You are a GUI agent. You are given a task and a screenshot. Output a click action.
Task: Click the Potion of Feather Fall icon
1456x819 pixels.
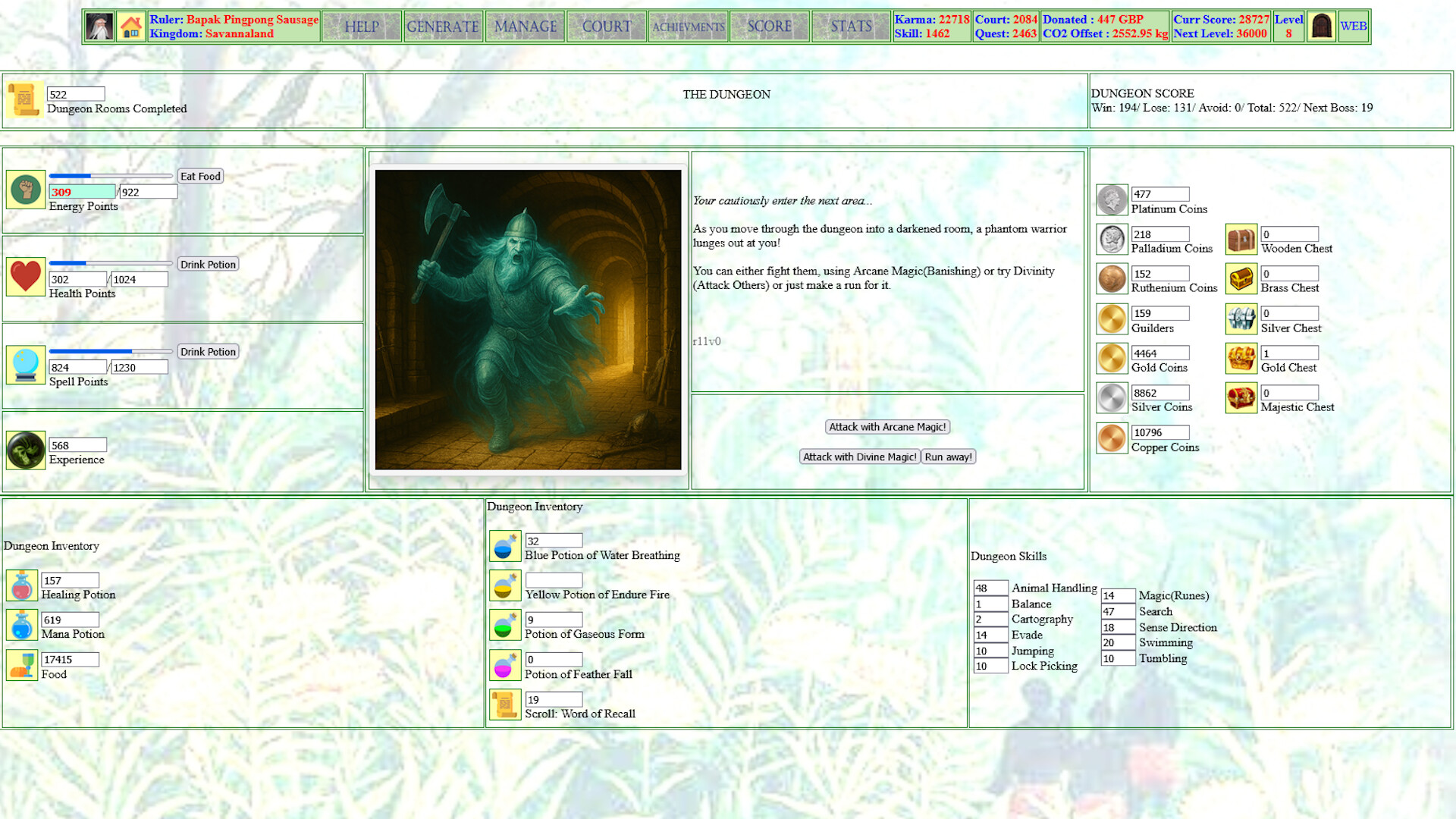tap(505, 666)
